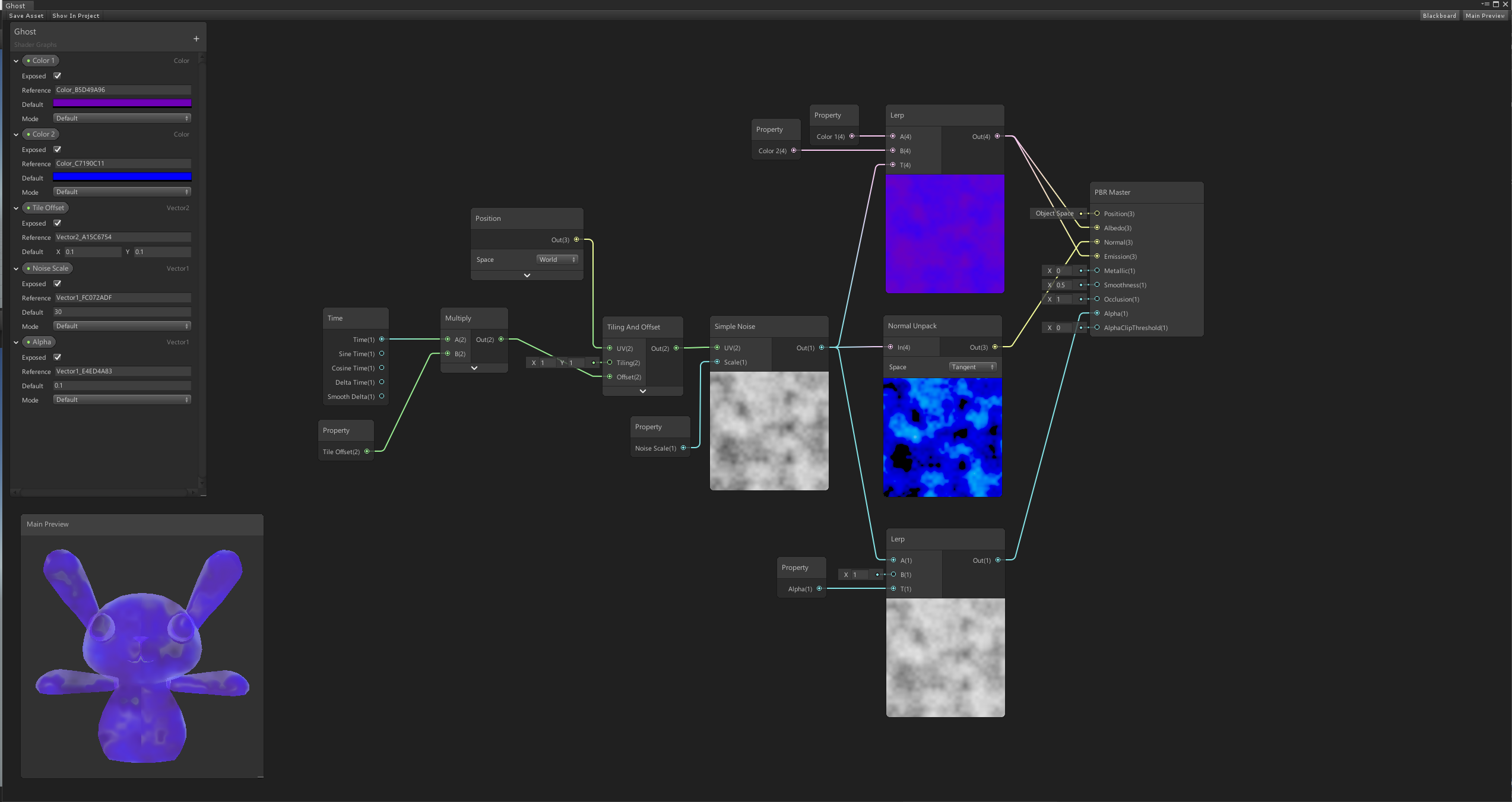Toggle Exposed checkbox for Alpha property
Screen dimensions: 1512x802
coord(58,357)
